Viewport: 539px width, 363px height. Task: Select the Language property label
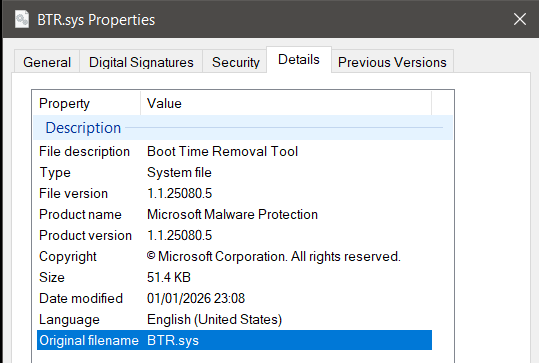[x=69, y=320]
